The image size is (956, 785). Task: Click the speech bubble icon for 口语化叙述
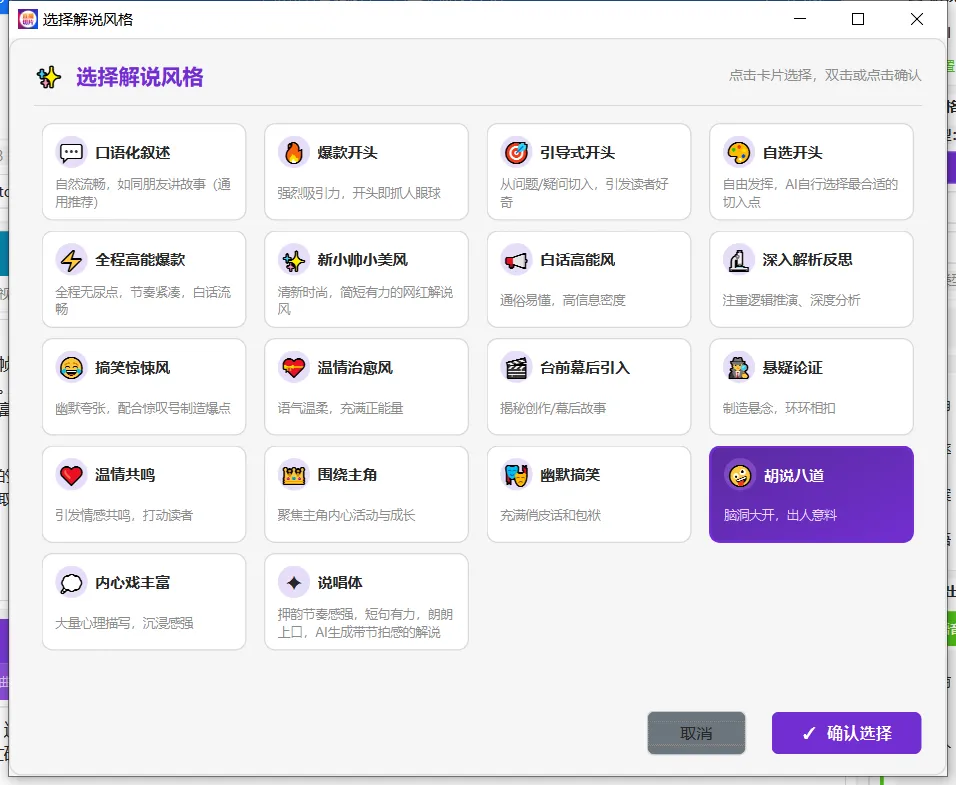pos(71,152)
